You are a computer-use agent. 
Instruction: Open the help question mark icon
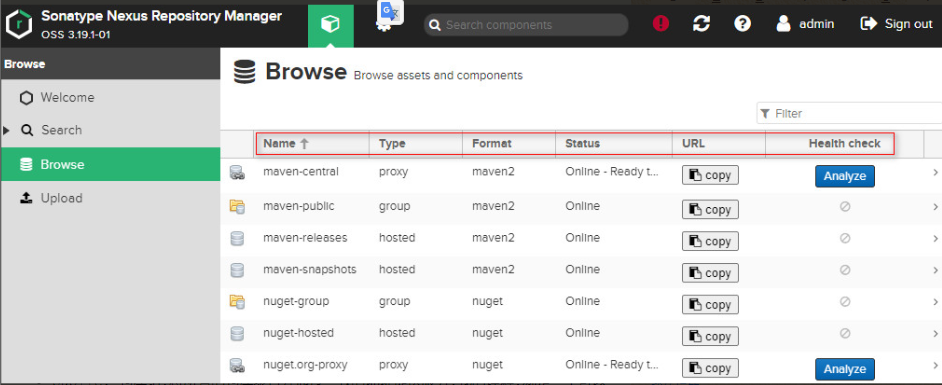tap(743, 23)
